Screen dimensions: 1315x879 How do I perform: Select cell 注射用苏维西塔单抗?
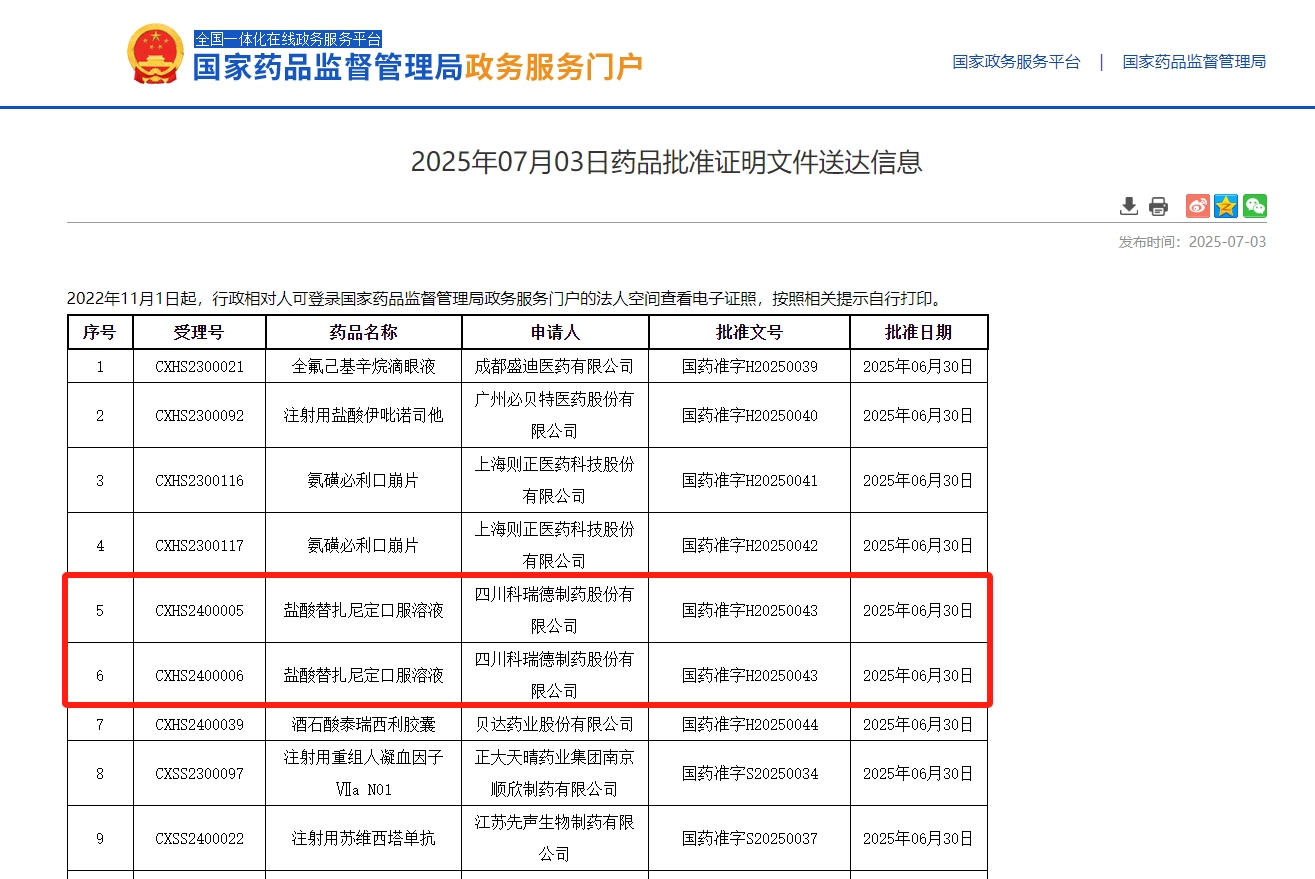pos(363,838)
